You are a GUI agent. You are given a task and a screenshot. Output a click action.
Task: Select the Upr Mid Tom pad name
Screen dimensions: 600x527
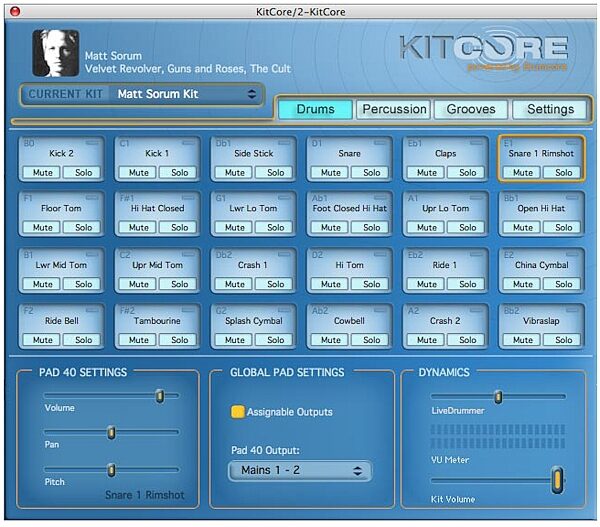point(157,265)
